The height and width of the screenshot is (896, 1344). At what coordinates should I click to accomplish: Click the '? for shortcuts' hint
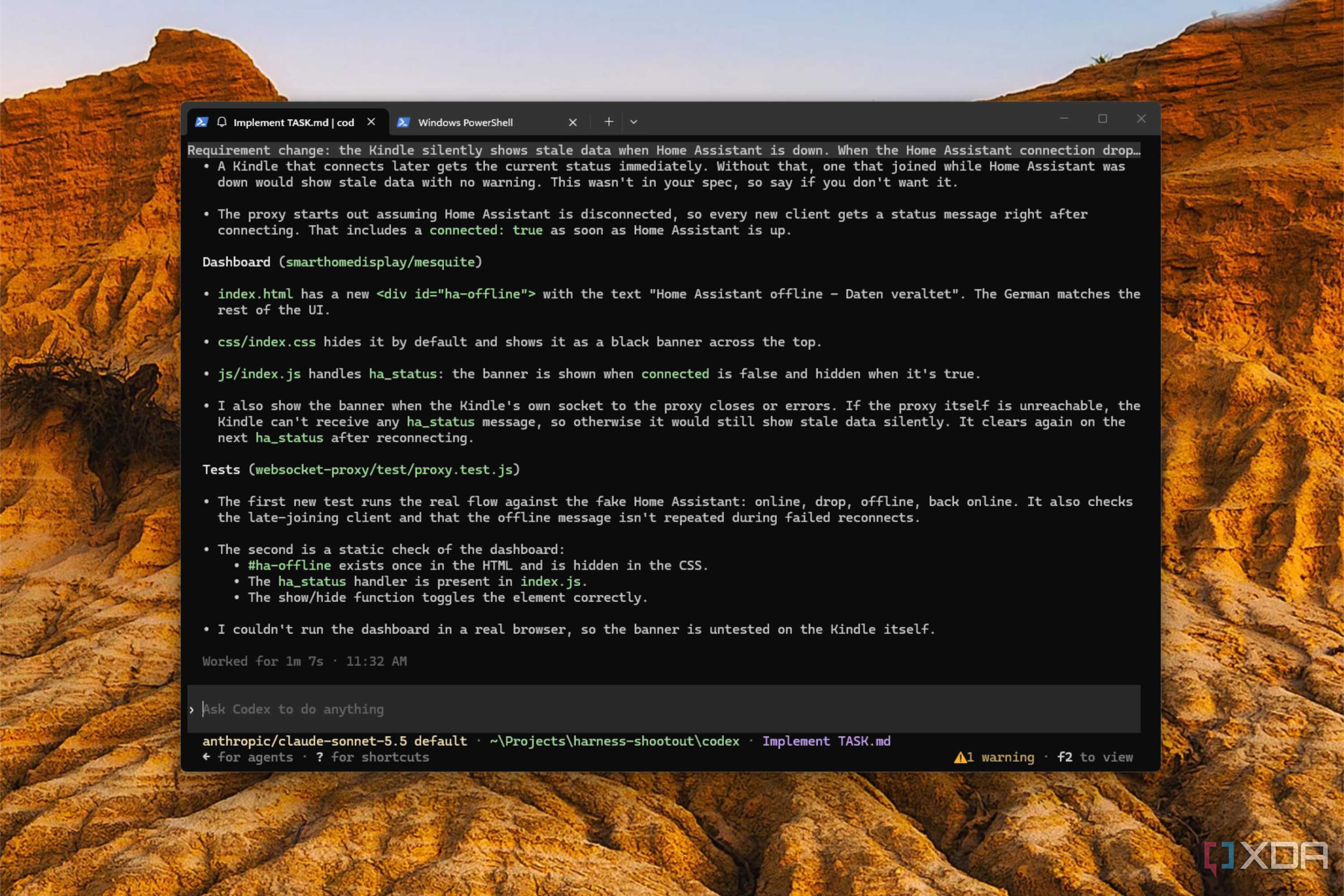[372, 757]
